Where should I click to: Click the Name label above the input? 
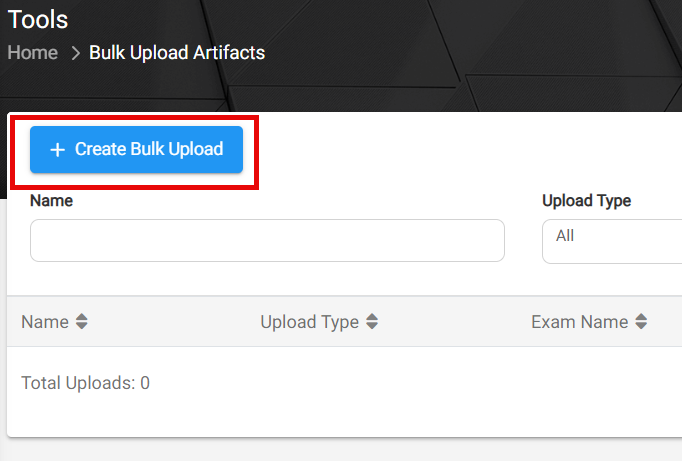click(x=51, y=200)
